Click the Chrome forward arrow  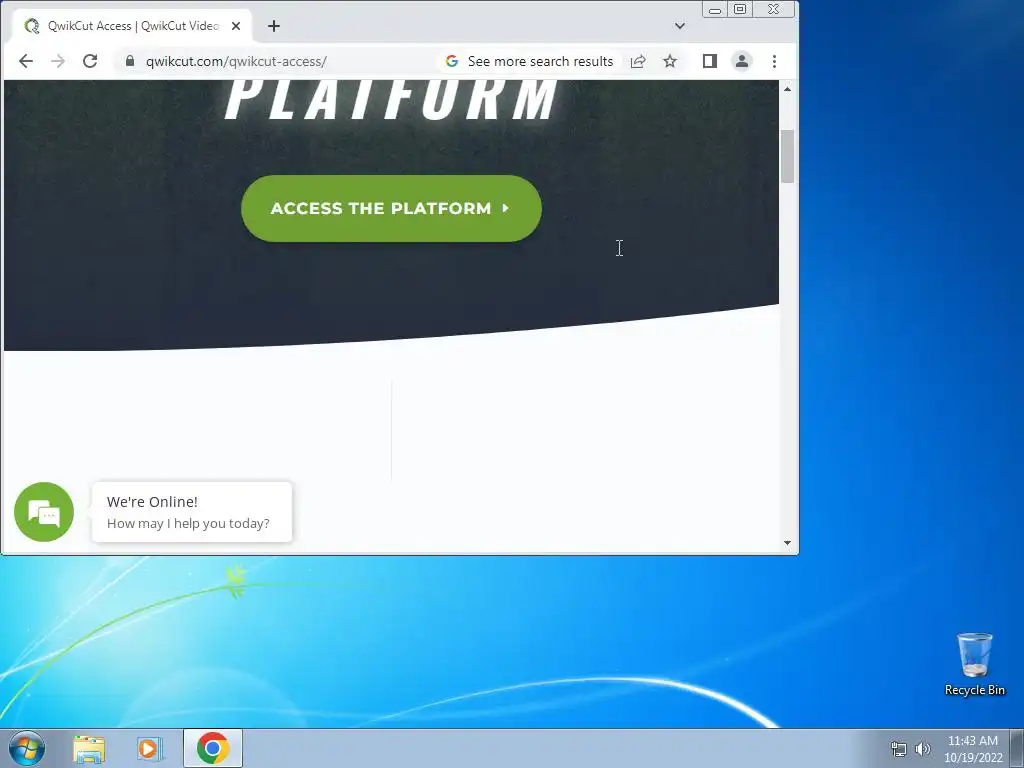click(58, 61)
